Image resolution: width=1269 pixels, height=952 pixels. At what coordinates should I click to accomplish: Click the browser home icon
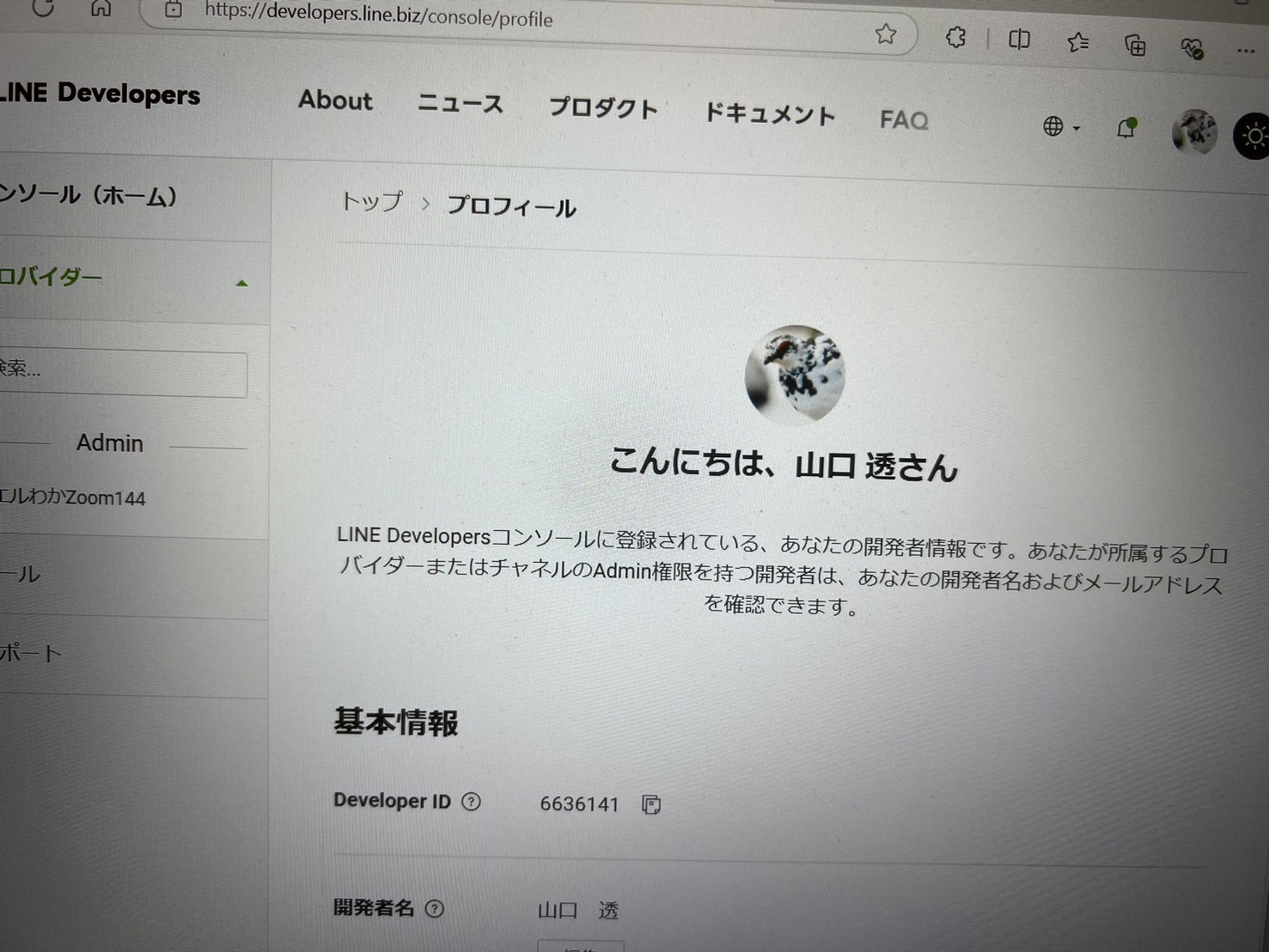point(101,9)
